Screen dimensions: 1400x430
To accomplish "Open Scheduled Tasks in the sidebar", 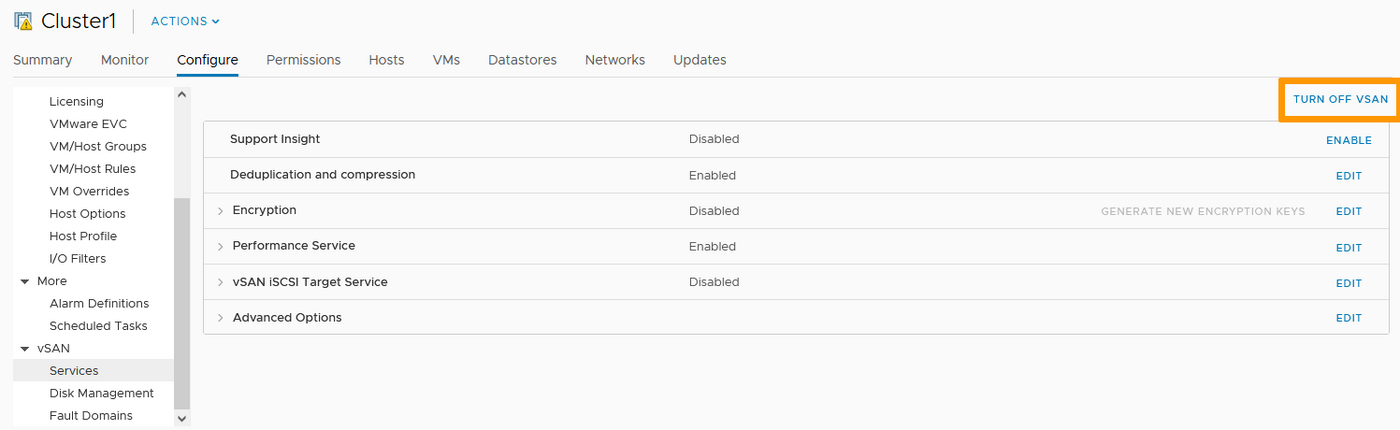I will tap(98, 326).
